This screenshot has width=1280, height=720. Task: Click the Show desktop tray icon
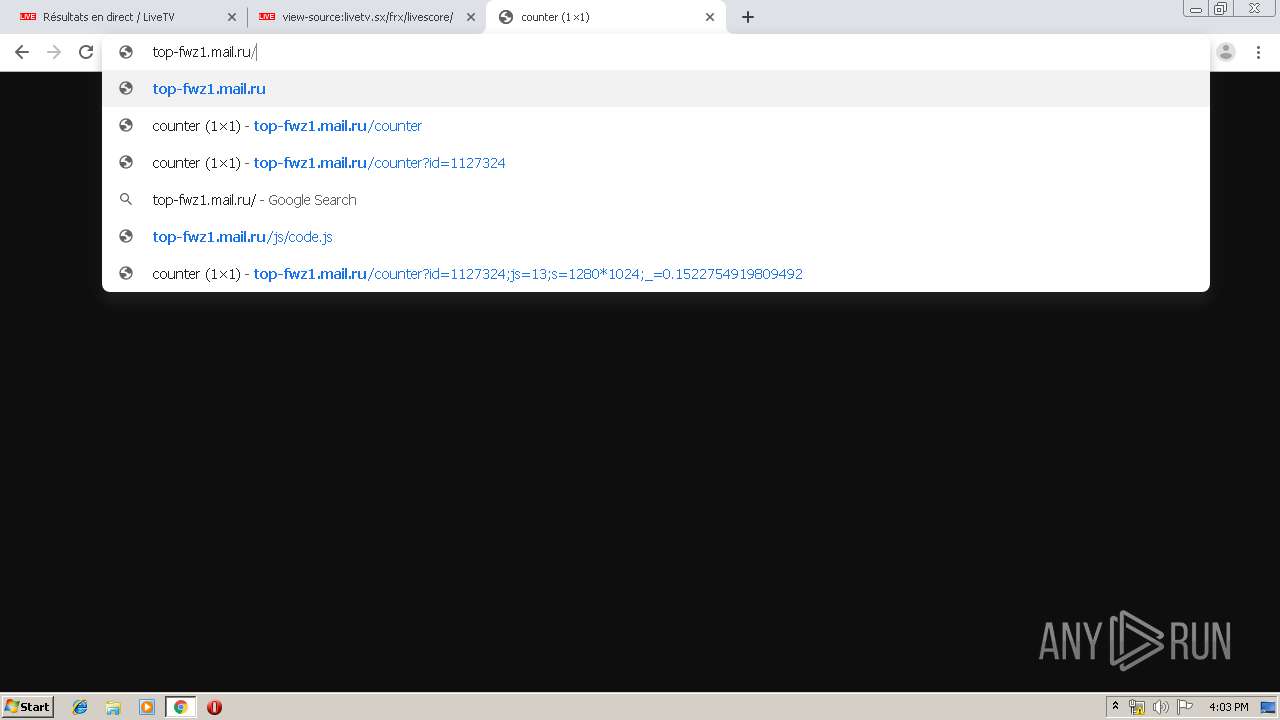click(x=1268, y=707)
